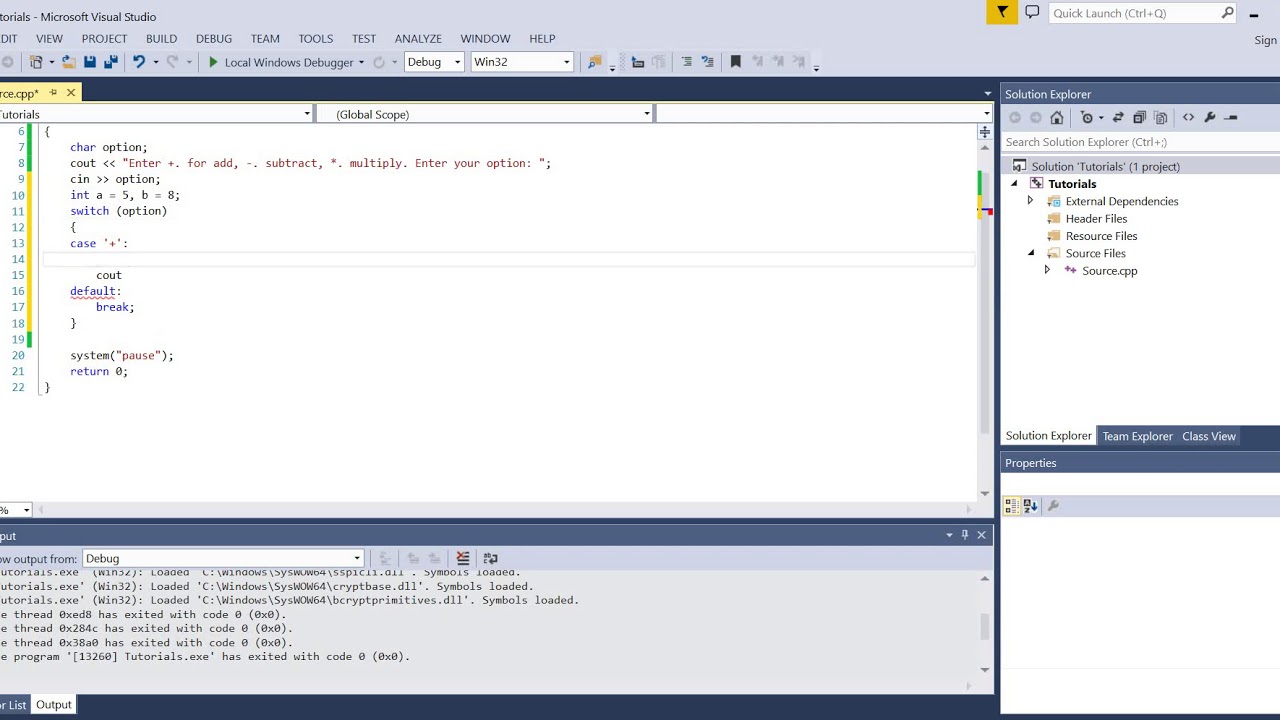The image size is (1280, 720).
Task: Click Pending Changes Filter clock icon
Action: coord(1088,118)
